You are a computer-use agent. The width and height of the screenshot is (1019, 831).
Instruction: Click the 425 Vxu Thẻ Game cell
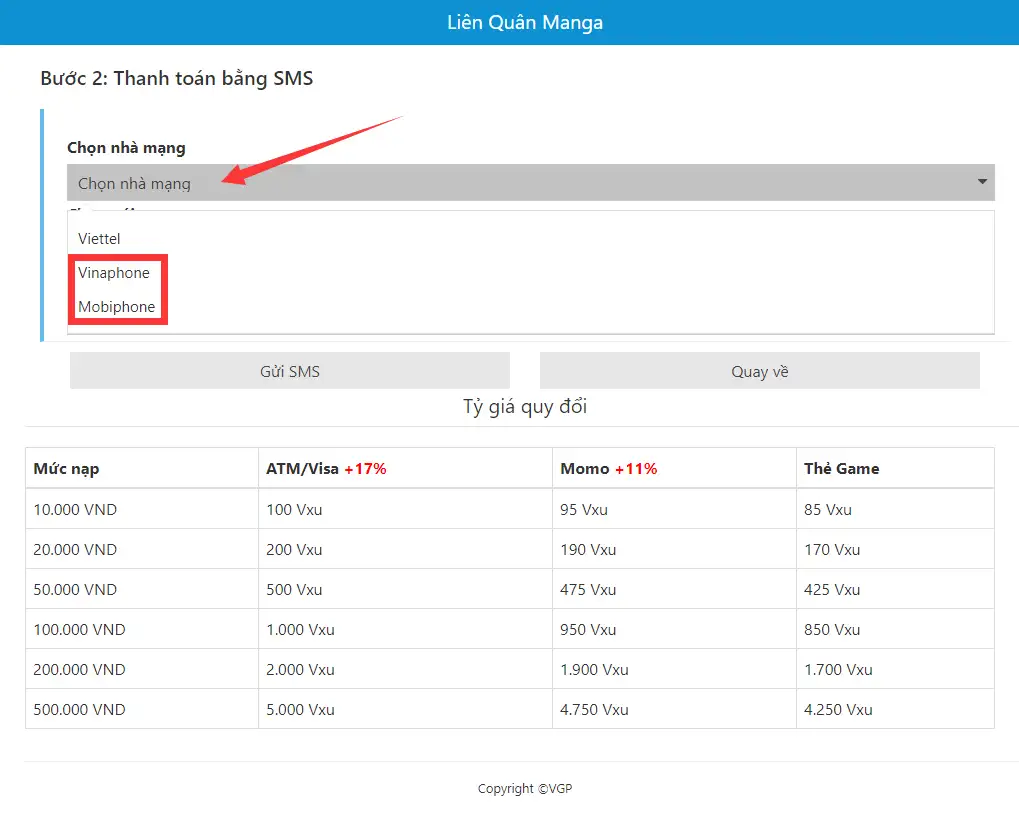[896, 589]
